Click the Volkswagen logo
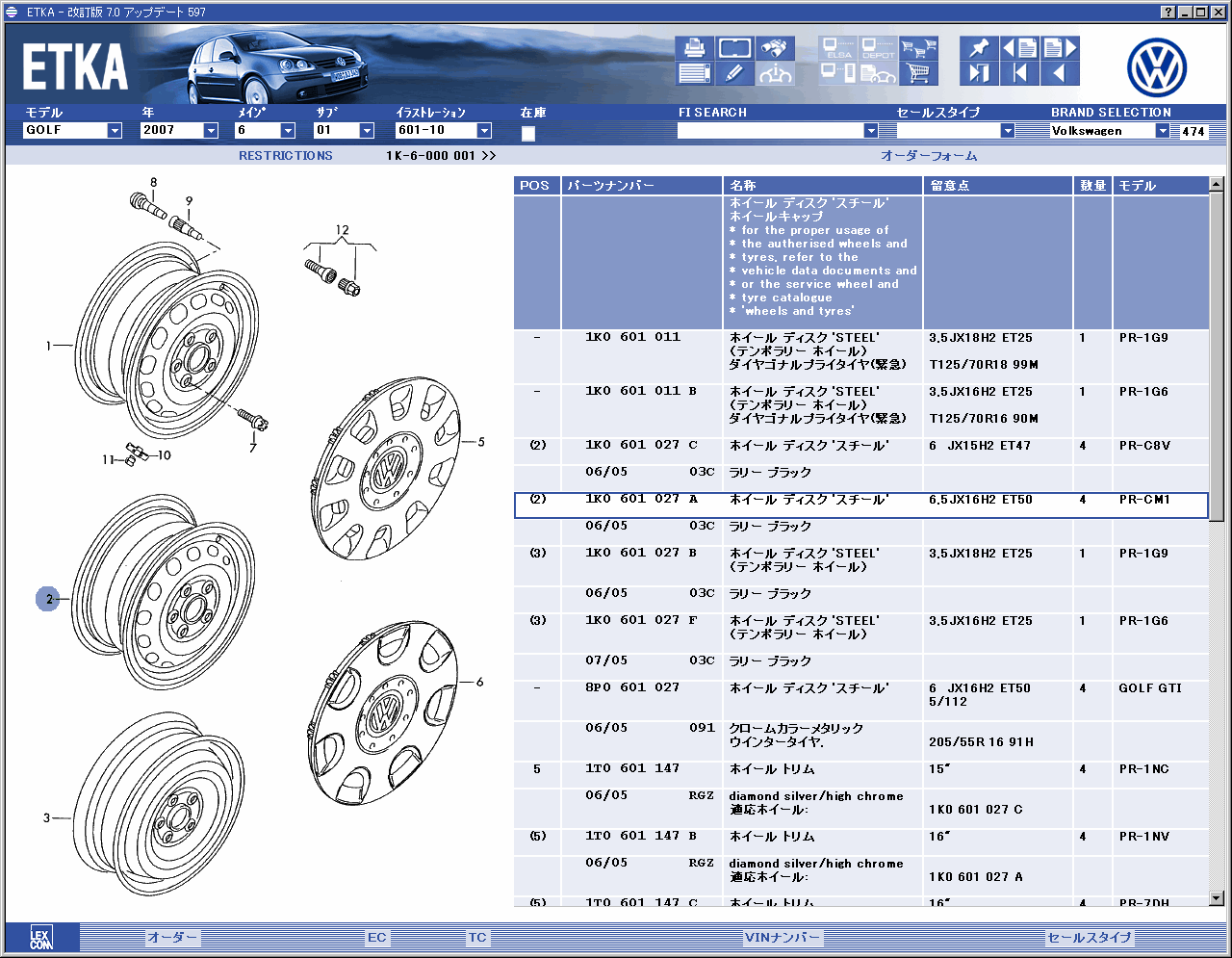The image size is (1232, 958). (1156, 66)
